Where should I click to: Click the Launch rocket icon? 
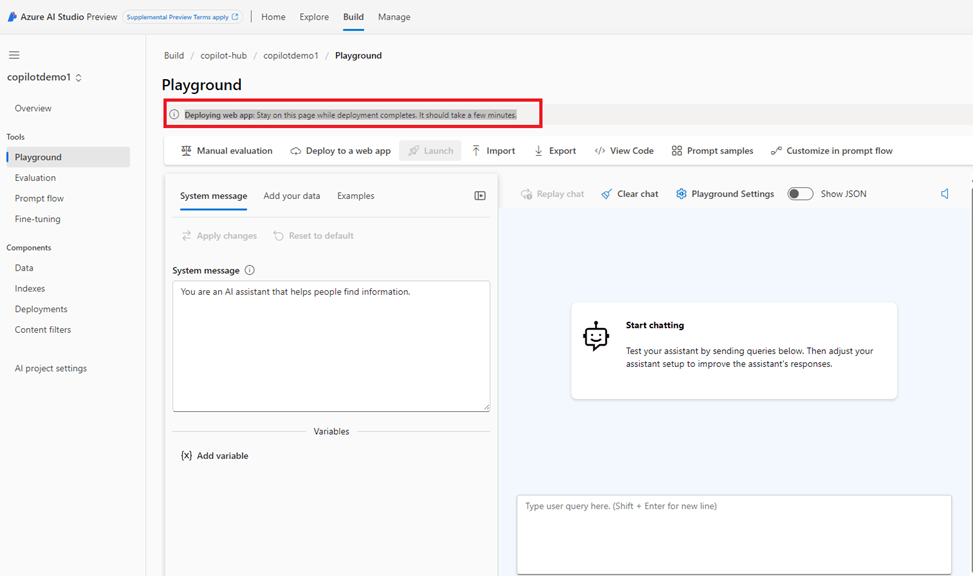click(413, 151)
